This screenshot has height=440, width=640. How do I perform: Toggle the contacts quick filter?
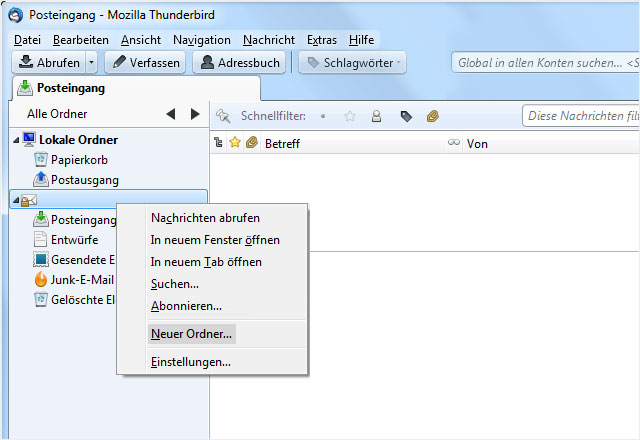[376, 116]
